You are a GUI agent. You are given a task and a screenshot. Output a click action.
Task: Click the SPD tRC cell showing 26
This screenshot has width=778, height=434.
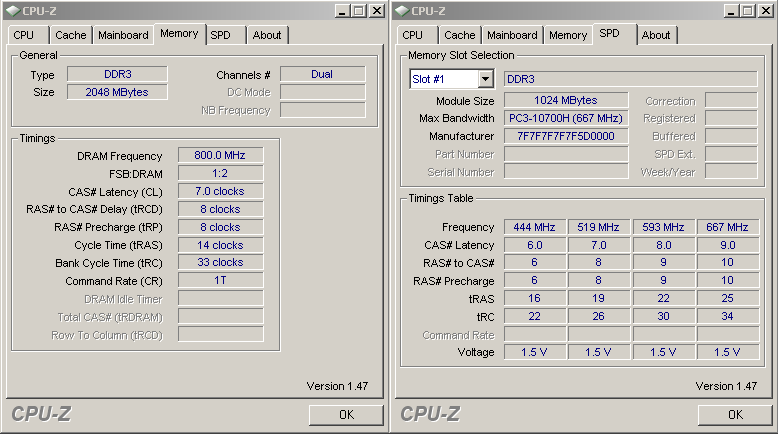(x=599, y=316)
